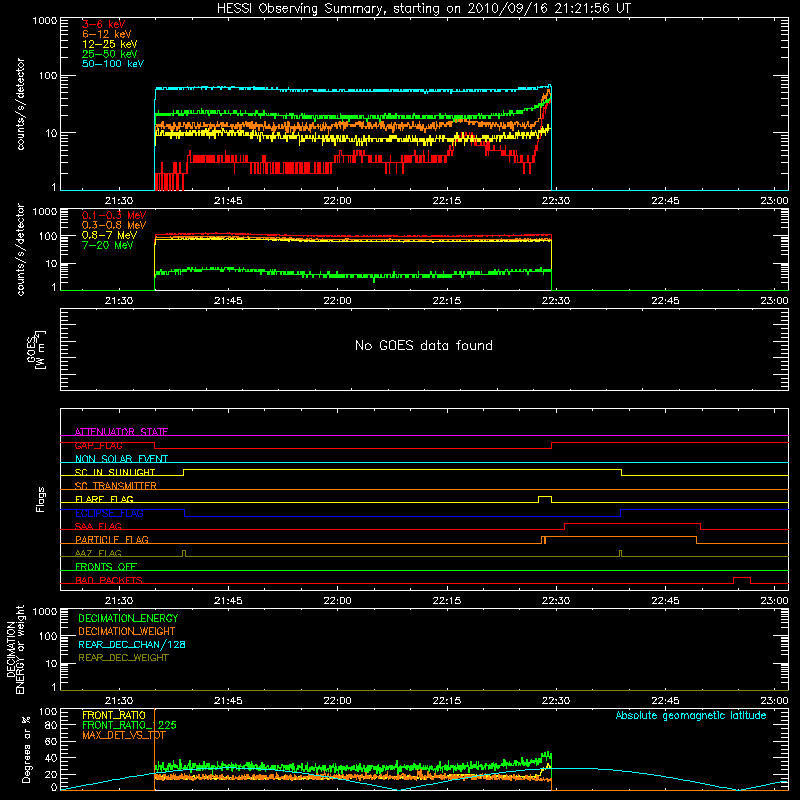Image resolution: width=800 pixels, height=800 pixels.
Task: Click the SC_IN_SUNLIGHT flag label
Action: (115, 472)
